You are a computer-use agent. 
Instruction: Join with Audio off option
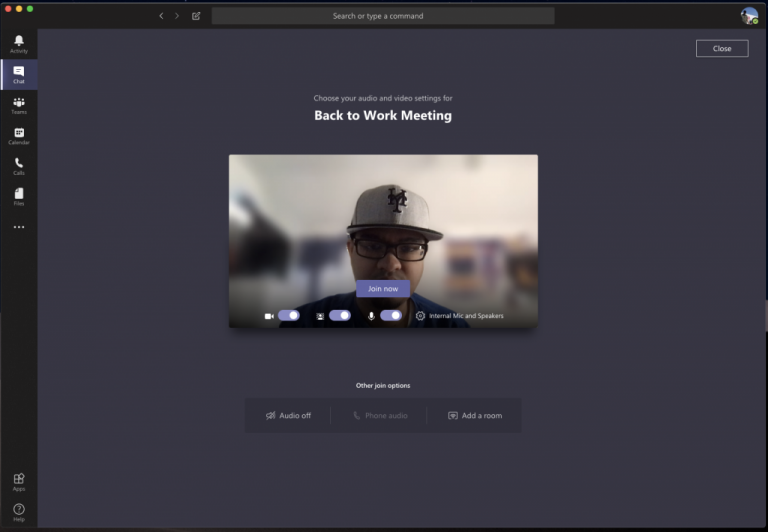[x=288, y=415]
